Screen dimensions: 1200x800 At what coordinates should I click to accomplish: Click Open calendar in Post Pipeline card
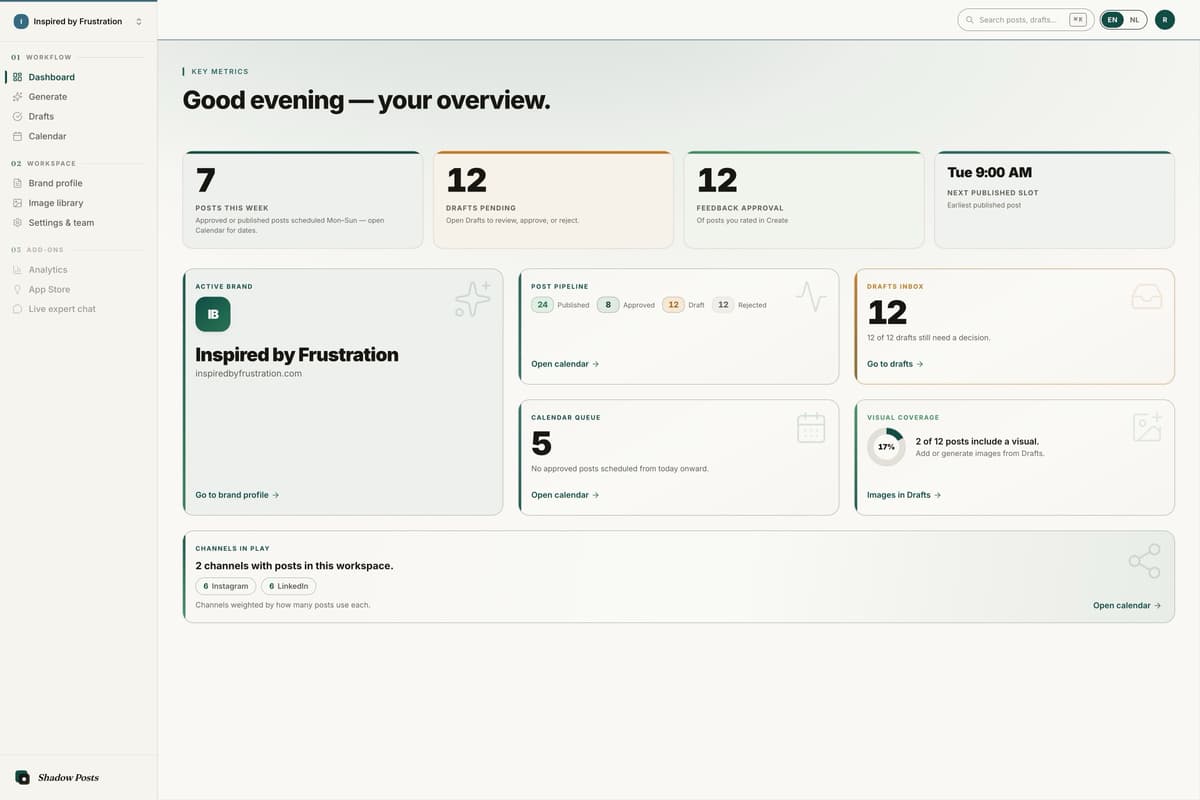(565, 364)
